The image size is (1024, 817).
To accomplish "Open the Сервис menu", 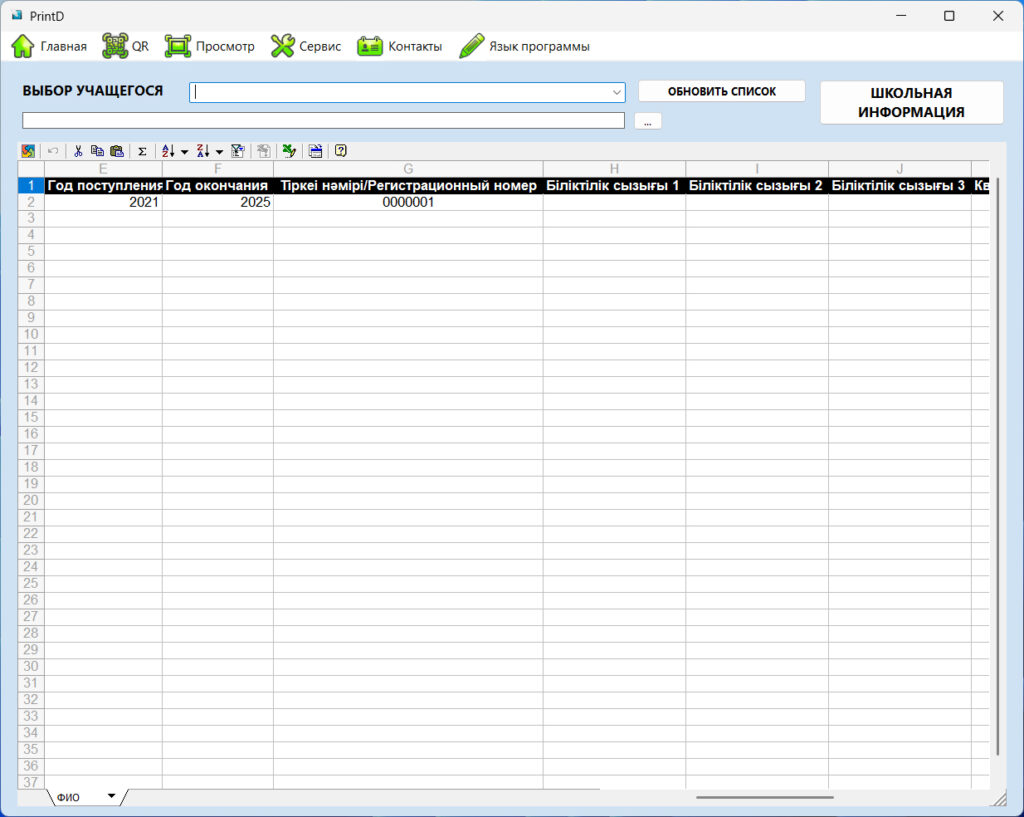I will coord(306,46).
